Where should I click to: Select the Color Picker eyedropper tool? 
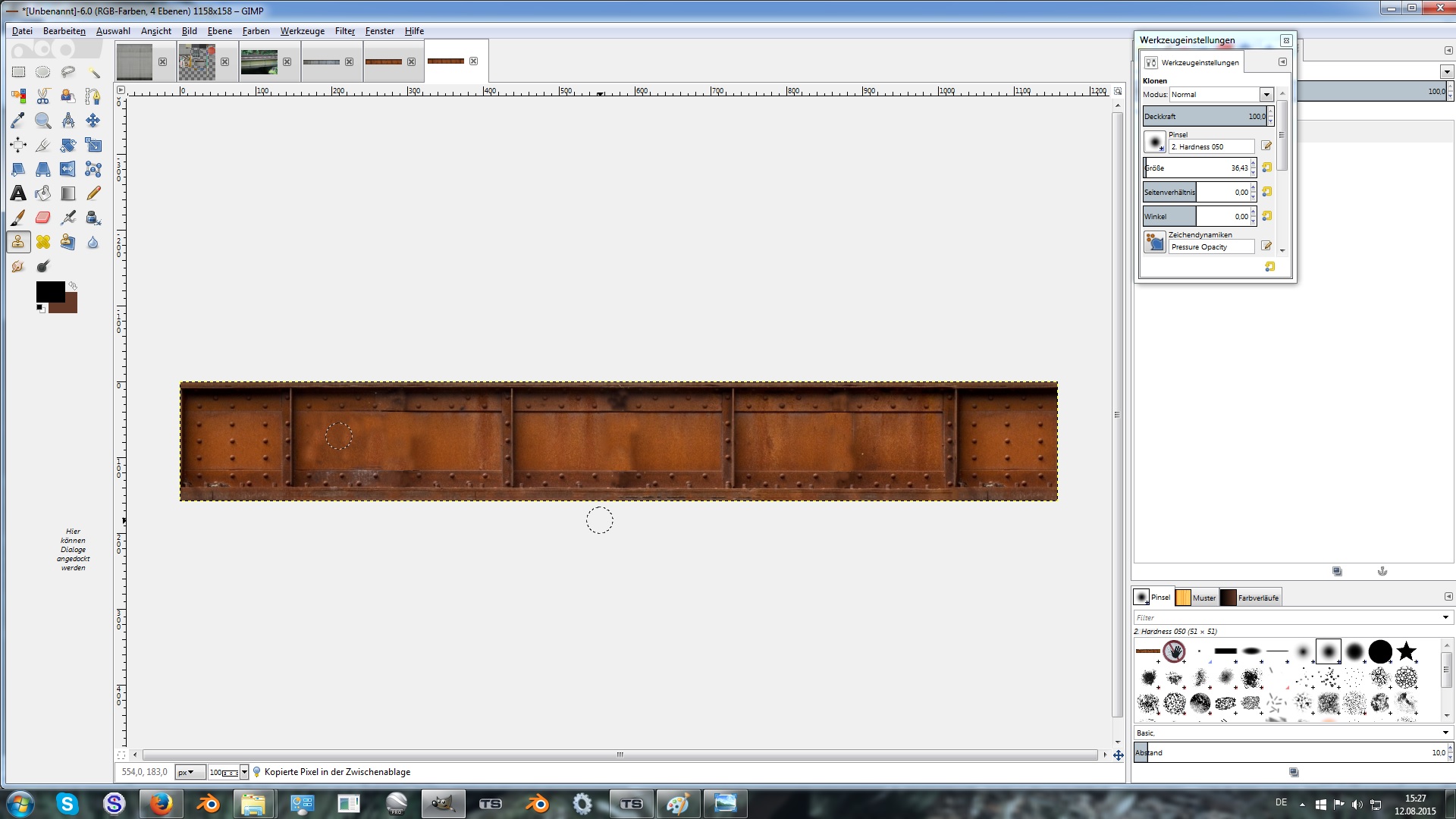[x=18, y=121]
